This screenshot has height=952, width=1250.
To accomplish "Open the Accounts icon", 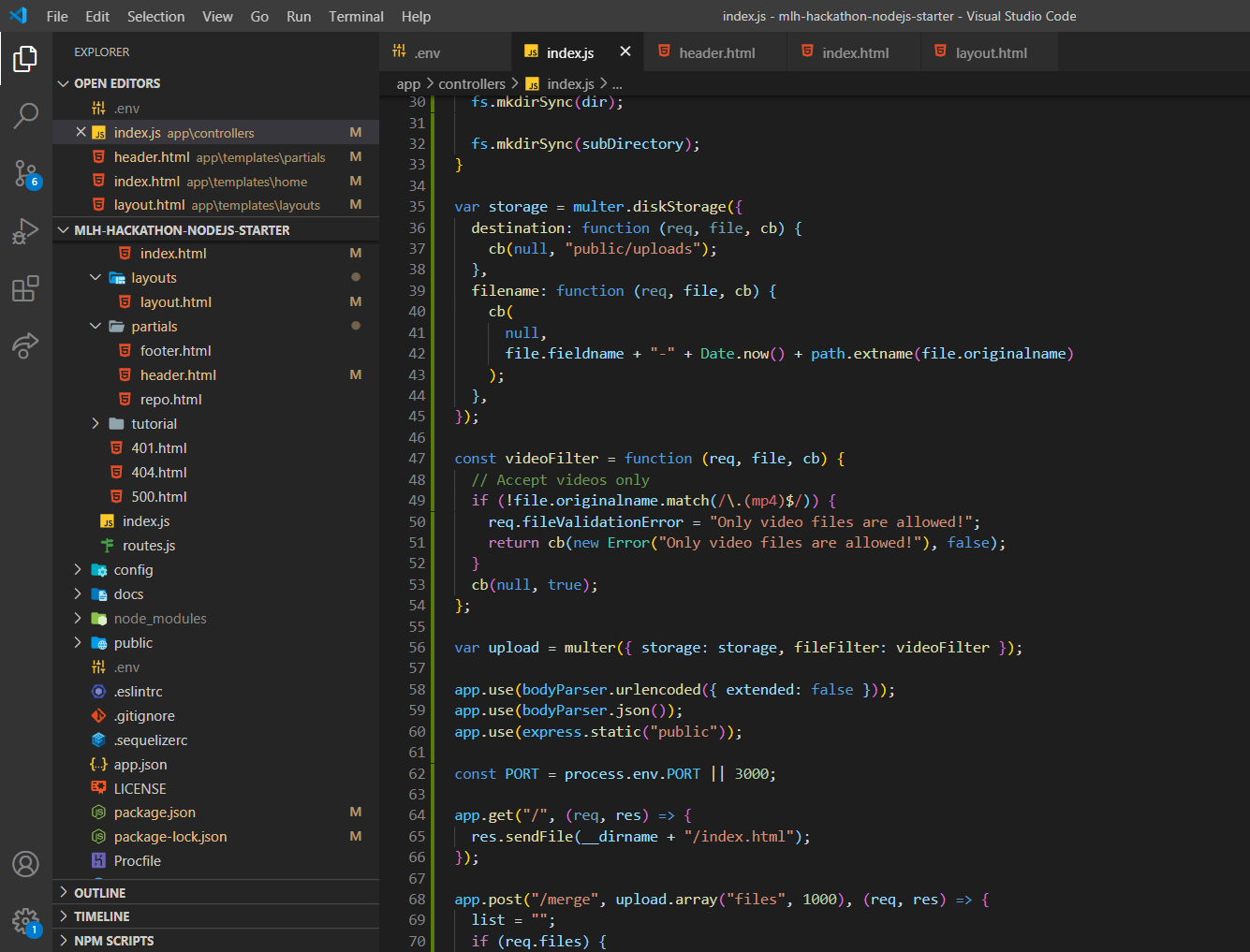I will click(x=25, y=864).
